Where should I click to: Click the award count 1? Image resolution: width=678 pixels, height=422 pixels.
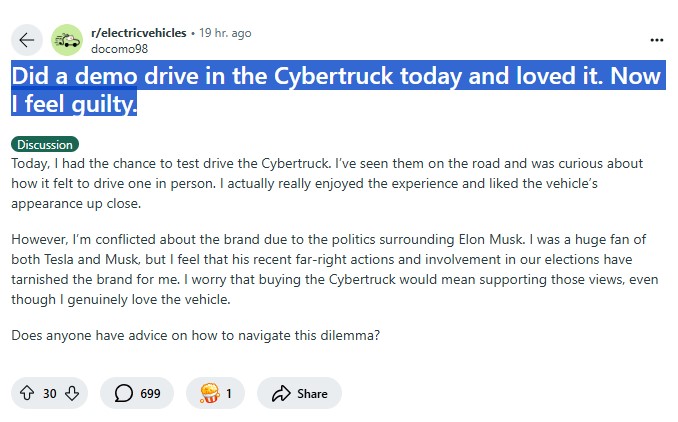(229, 393)
